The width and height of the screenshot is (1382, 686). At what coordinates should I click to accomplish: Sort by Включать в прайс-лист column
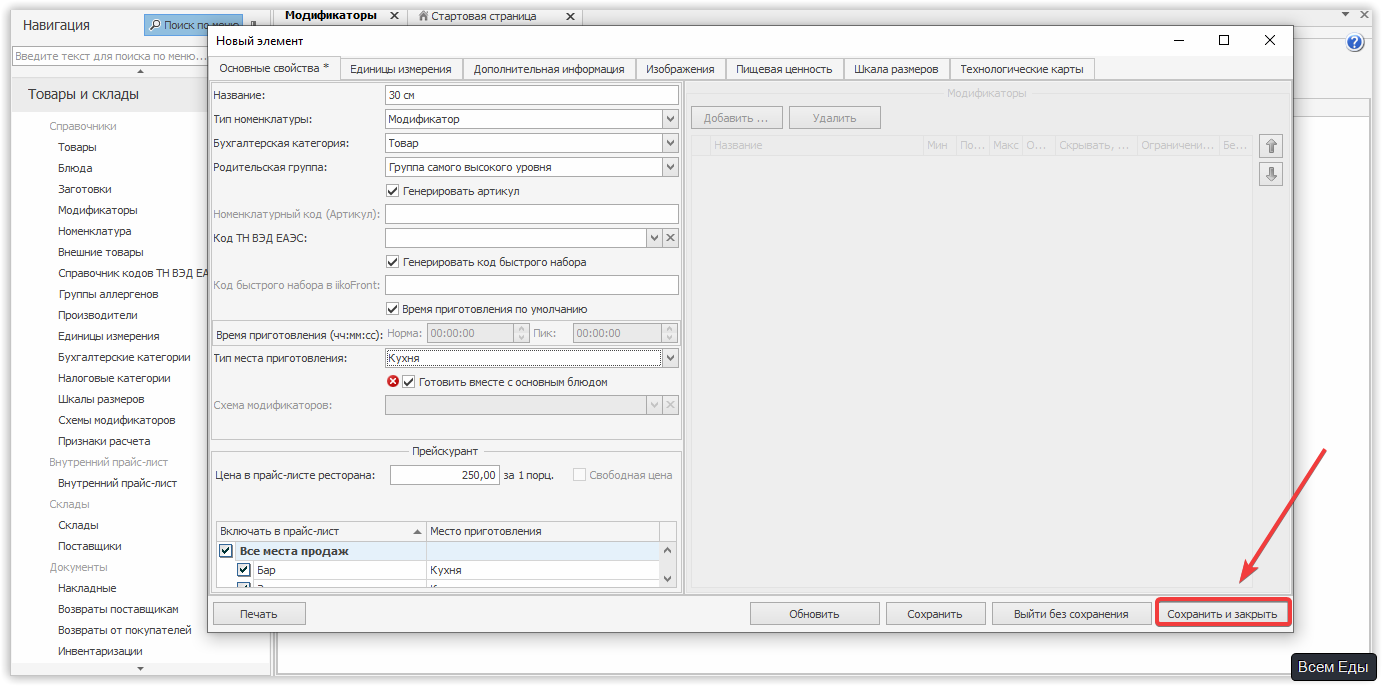(320, 531)
